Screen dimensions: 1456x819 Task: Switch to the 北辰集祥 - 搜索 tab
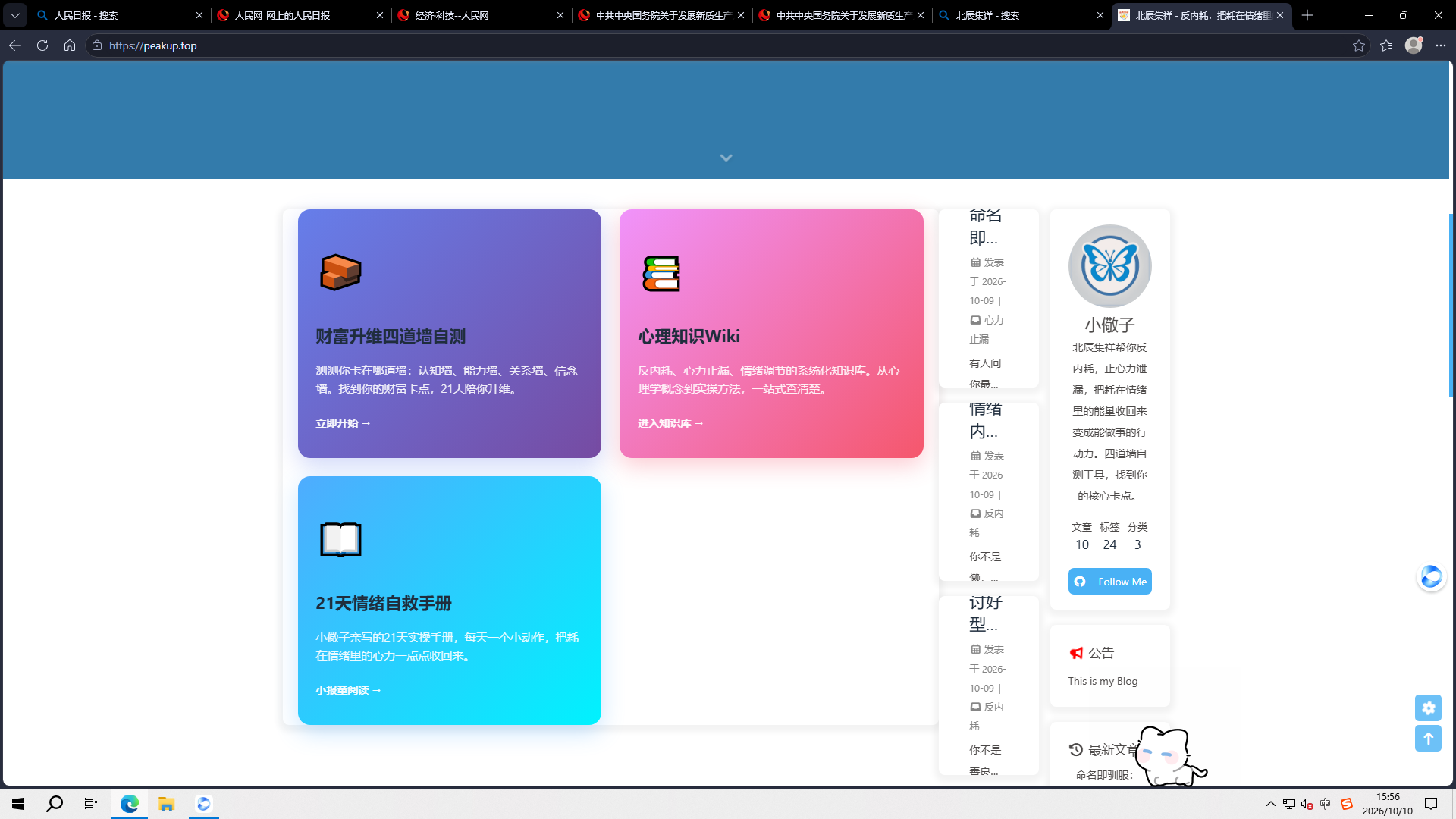pos(1021,15)
